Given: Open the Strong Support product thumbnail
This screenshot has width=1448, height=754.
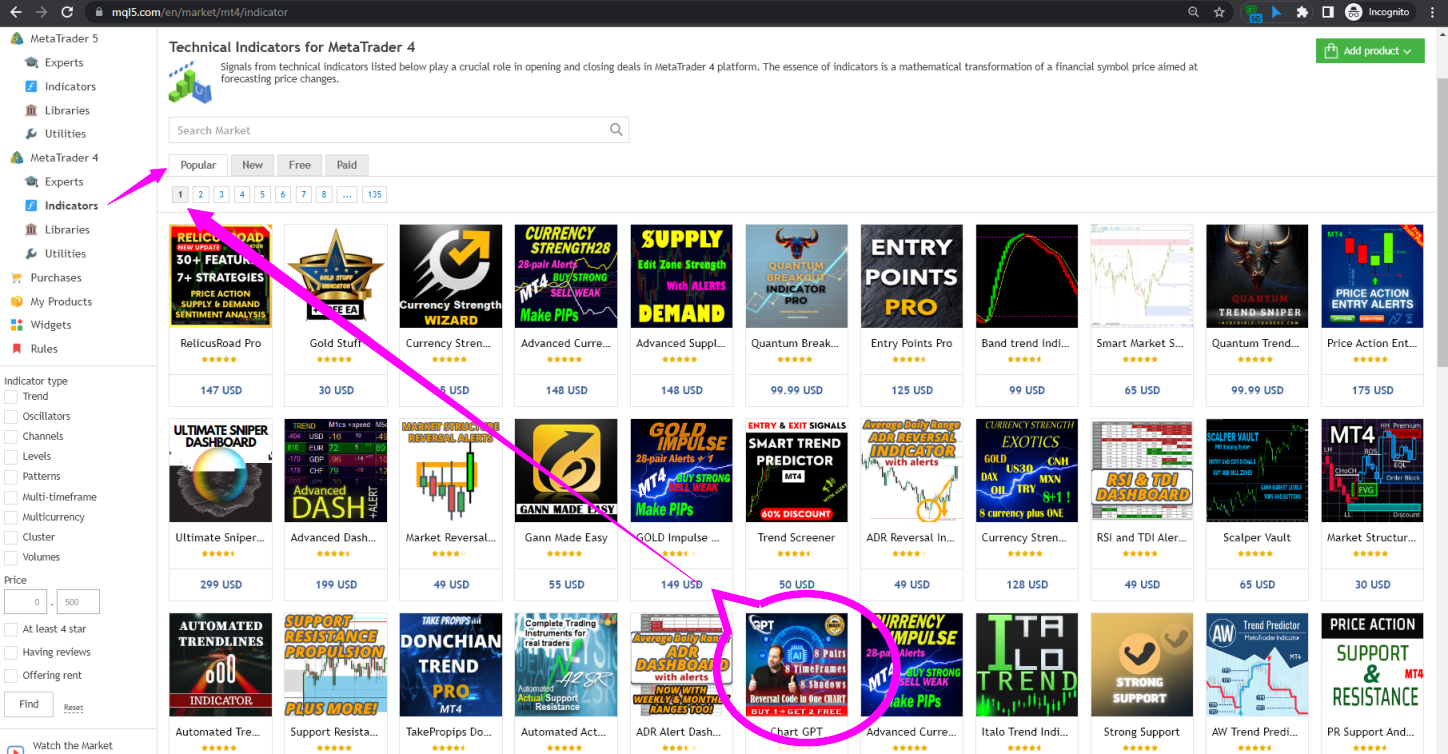Looking at the screenshot, I should [x=1142, y=664].
